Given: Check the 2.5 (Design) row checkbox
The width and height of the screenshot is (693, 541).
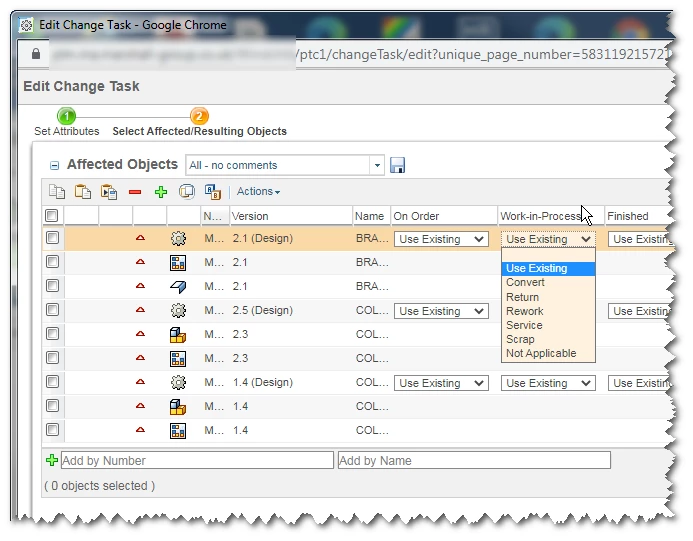Looking at the screenshot, I should pyautogui.click(x=53, y=309).
